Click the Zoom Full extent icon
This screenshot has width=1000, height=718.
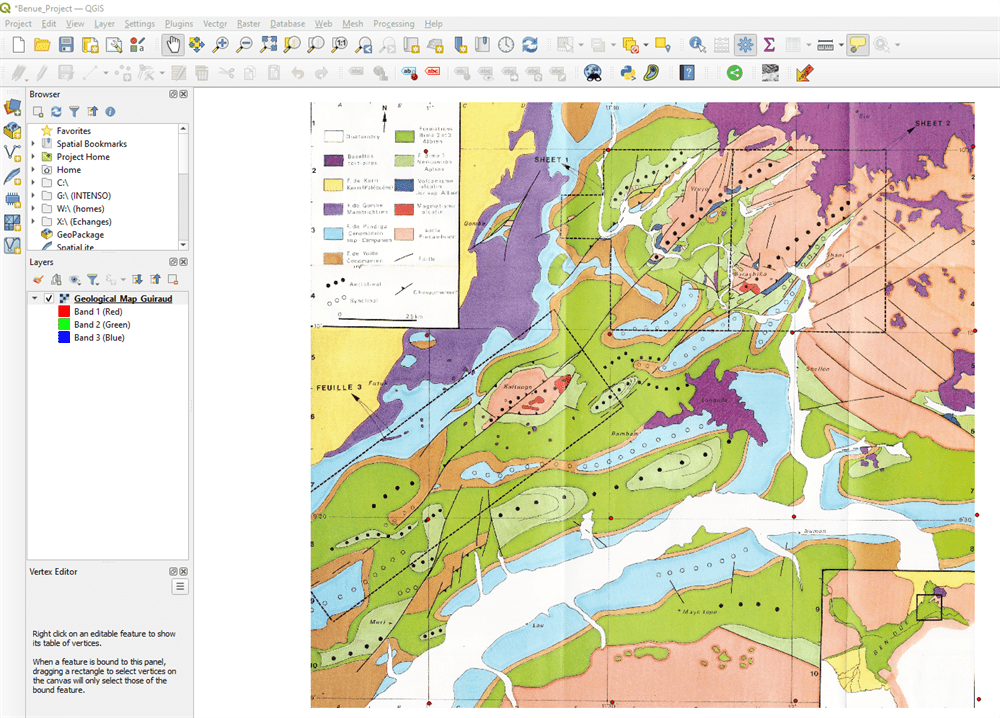click(x=268, y=44)
